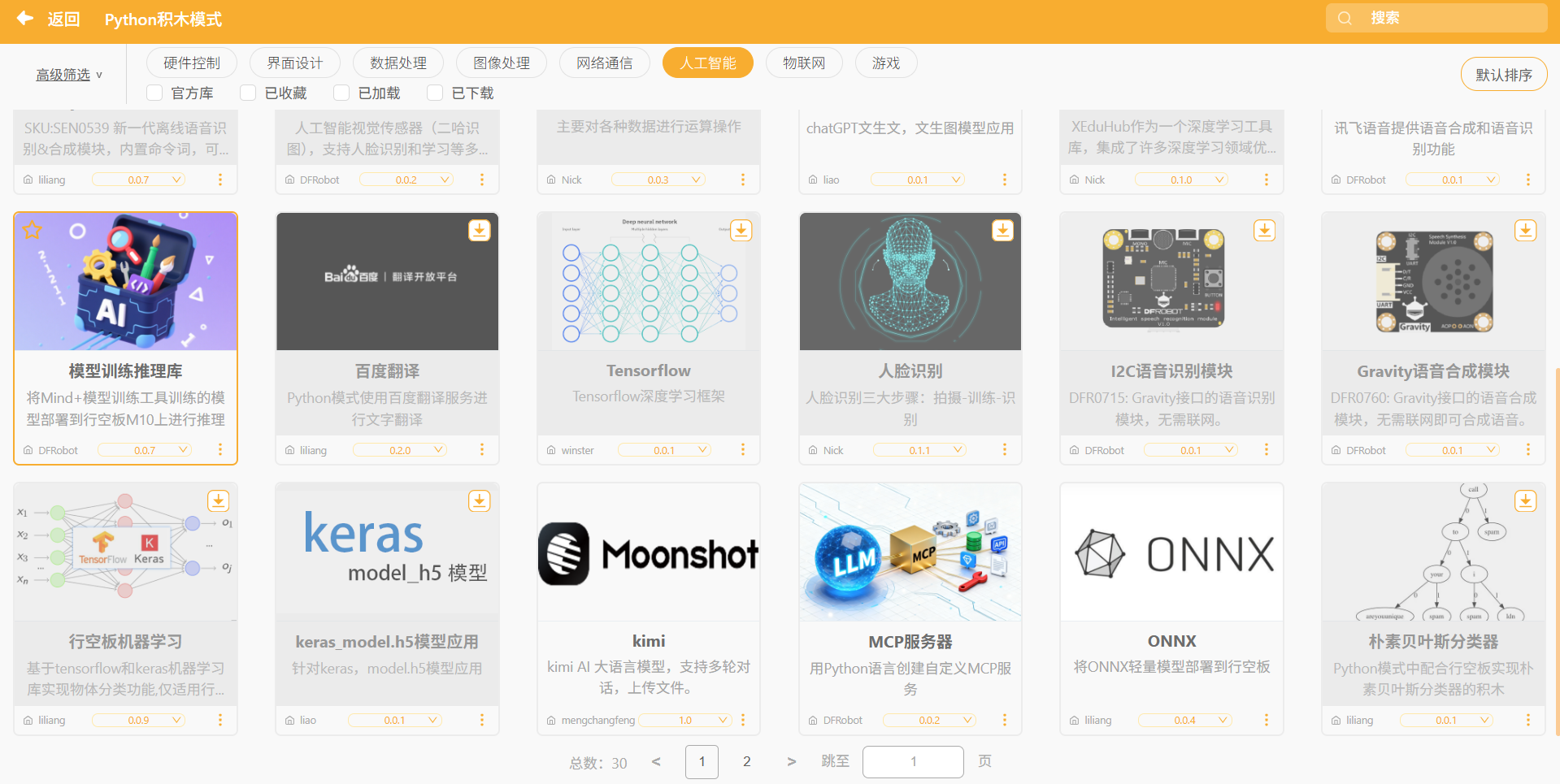The height and width of the screenshot is (784, 1560).
Task: Expand the 高级筛选 filter options
Action: (x=69, y=75)
